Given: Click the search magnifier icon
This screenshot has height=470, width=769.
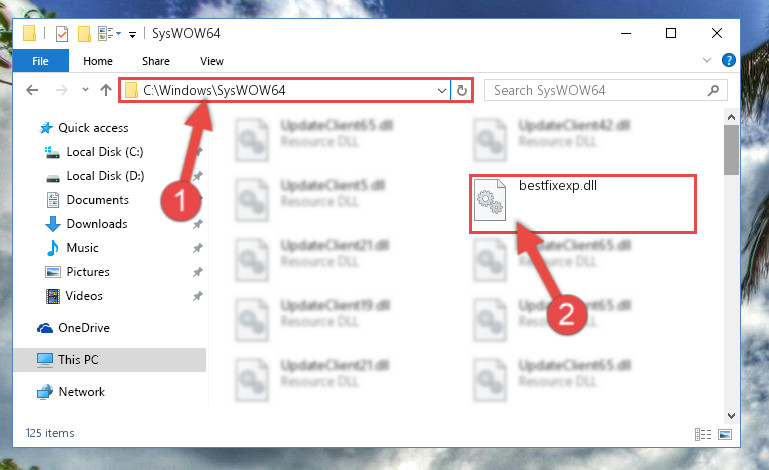Looking at the screenshot, I should point(713,90).
